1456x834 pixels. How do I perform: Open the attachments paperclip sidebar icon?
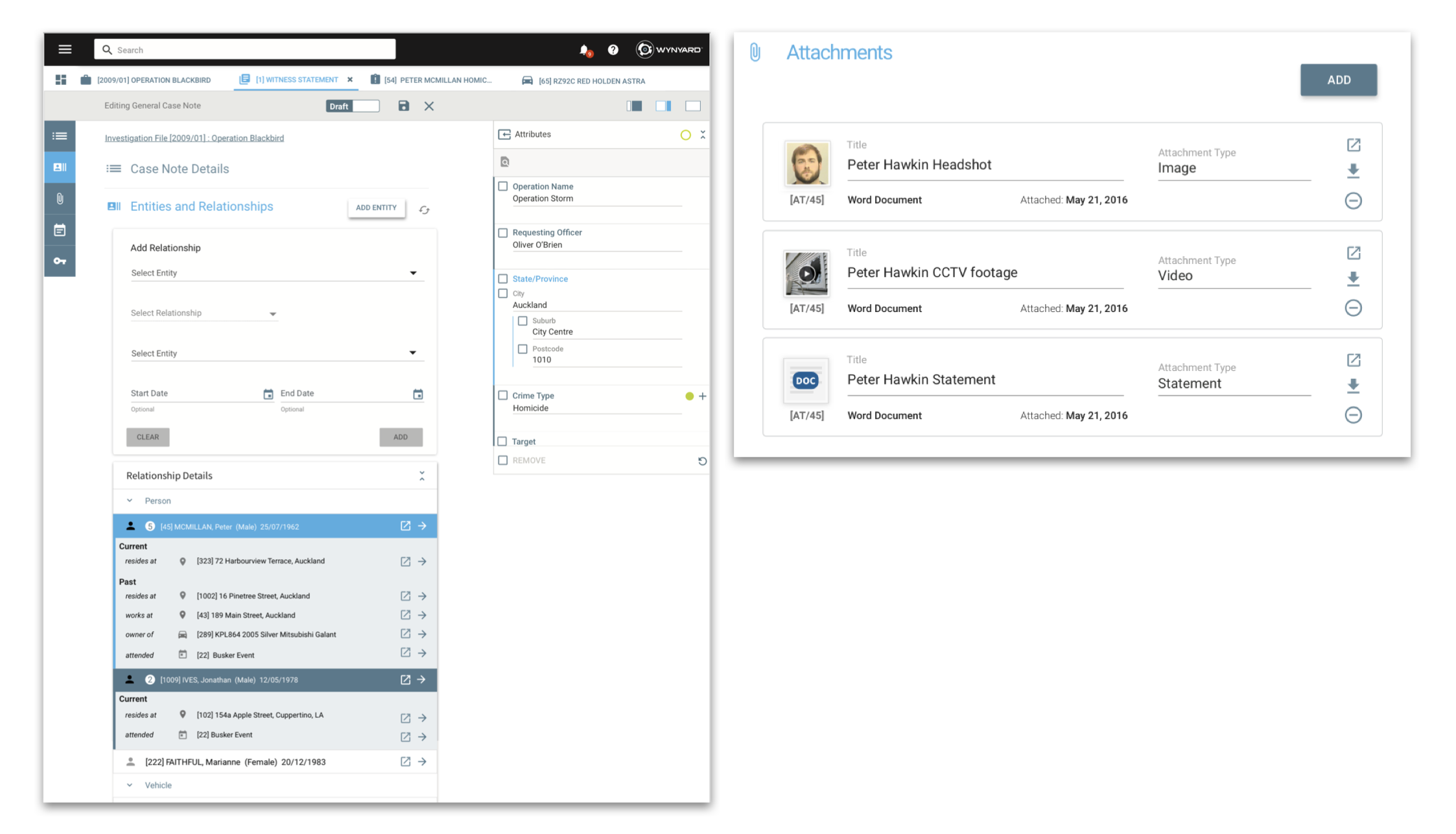coord(60,198)
